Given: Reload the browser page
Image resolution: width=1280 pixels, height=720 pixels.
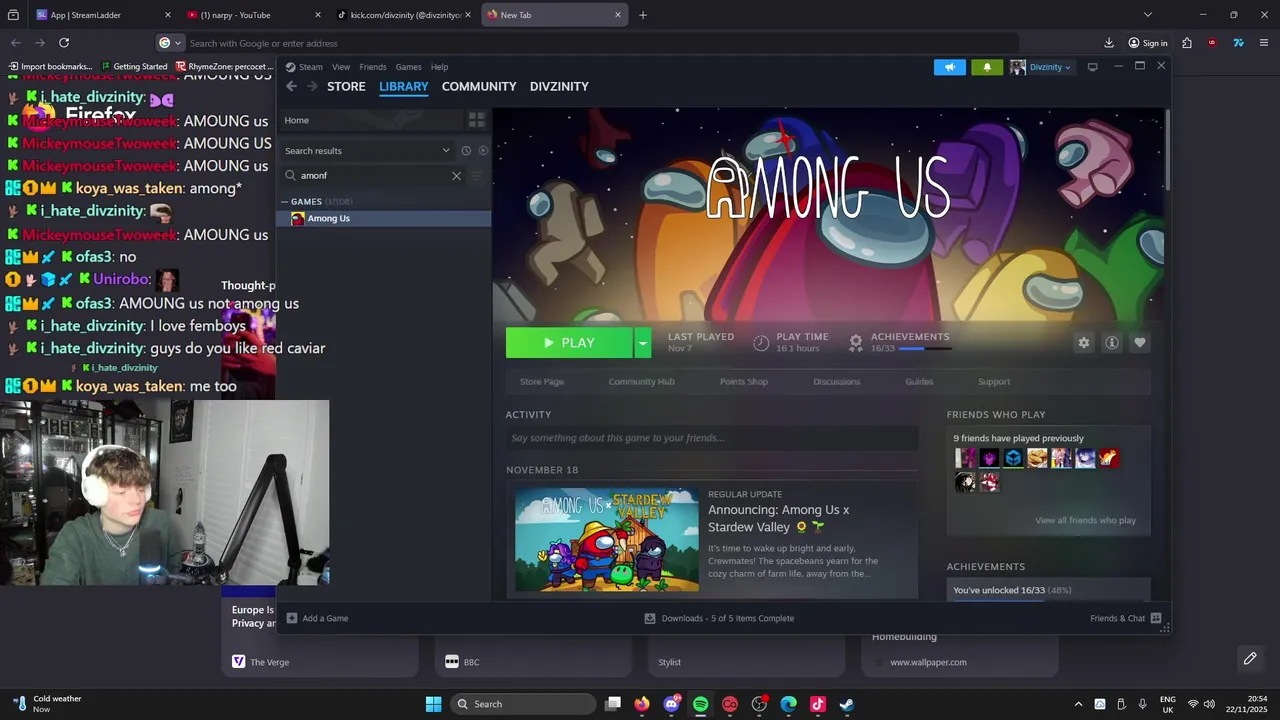Looking at the screenshot, I should pyautogui.click(x=64, y=43).
